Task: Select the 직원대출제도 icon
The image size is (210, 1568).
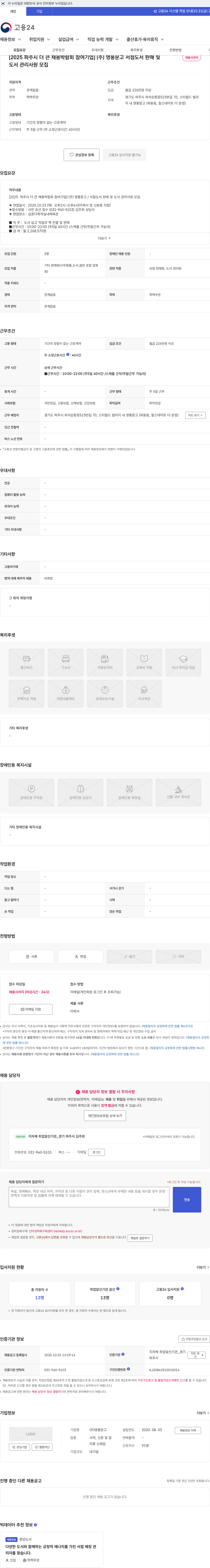Action: [x=66, y=693]
